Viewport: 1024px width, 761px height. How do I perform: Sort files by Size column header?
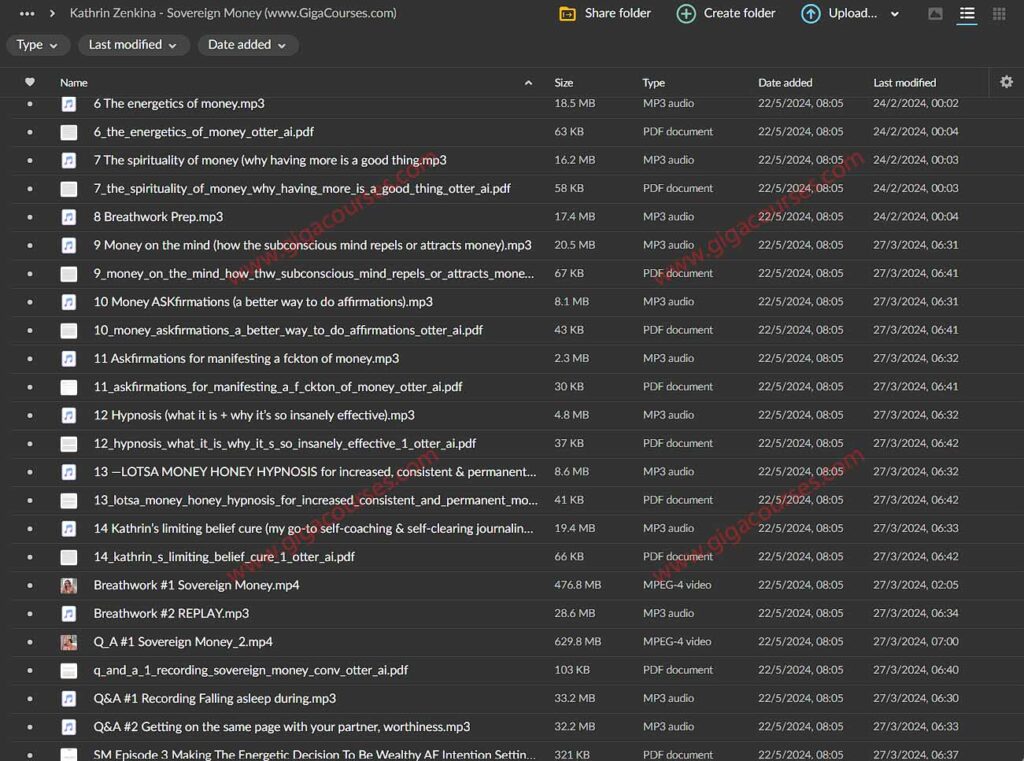pyautogui.click(x=564, y=83)
